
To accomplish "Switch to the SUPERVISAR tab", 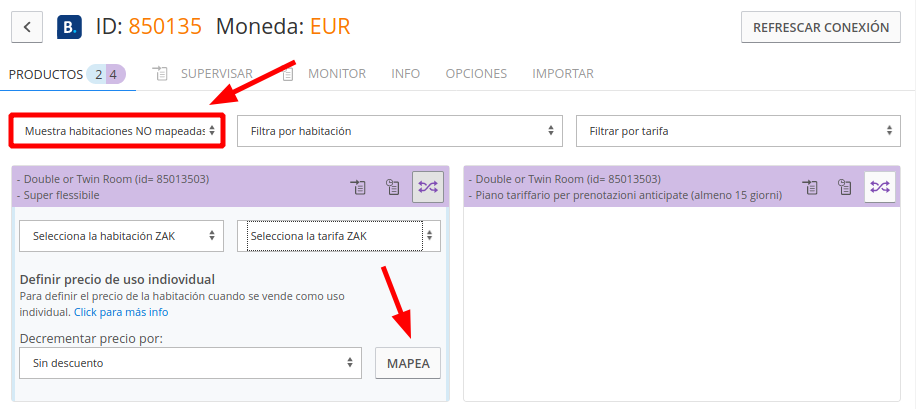I will tap(215, 74).
